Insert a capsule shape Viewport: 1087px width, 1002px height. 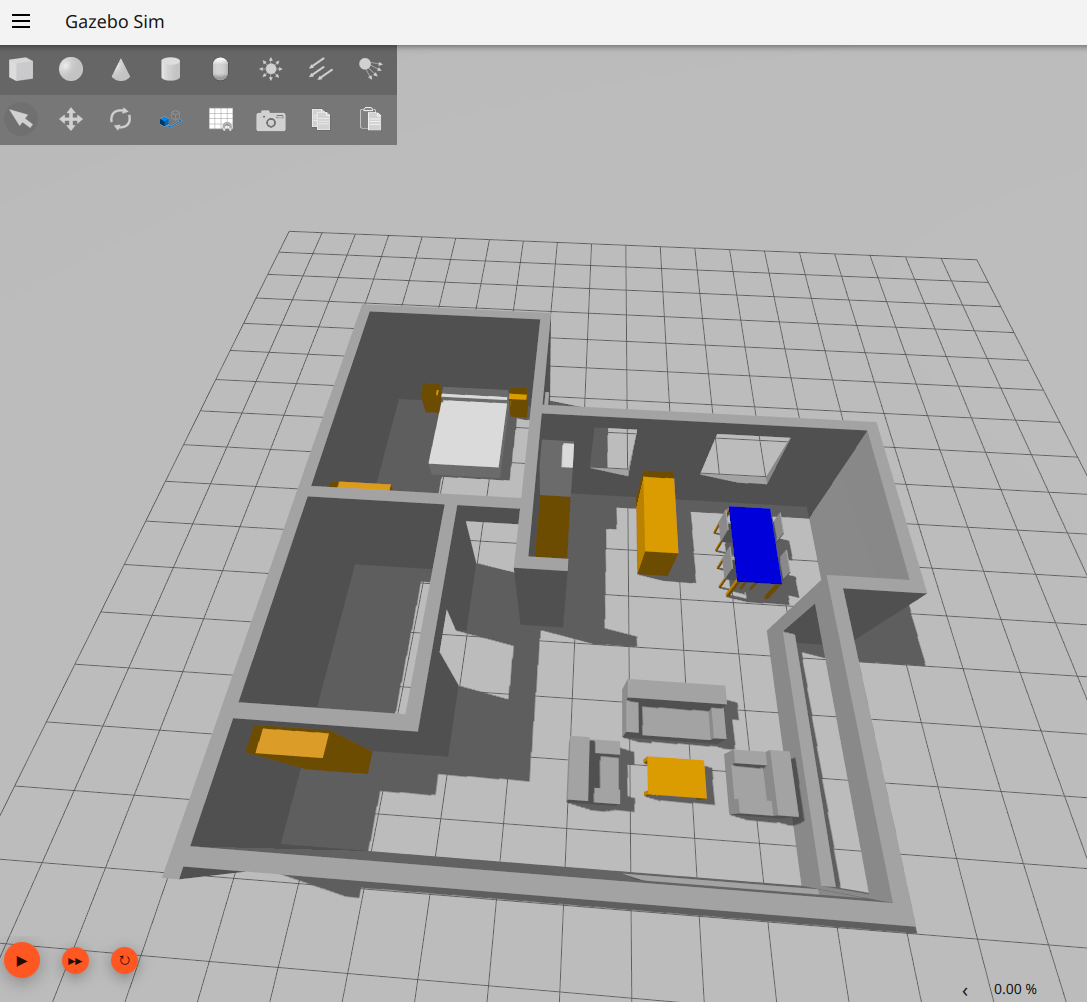click(220, 69)
